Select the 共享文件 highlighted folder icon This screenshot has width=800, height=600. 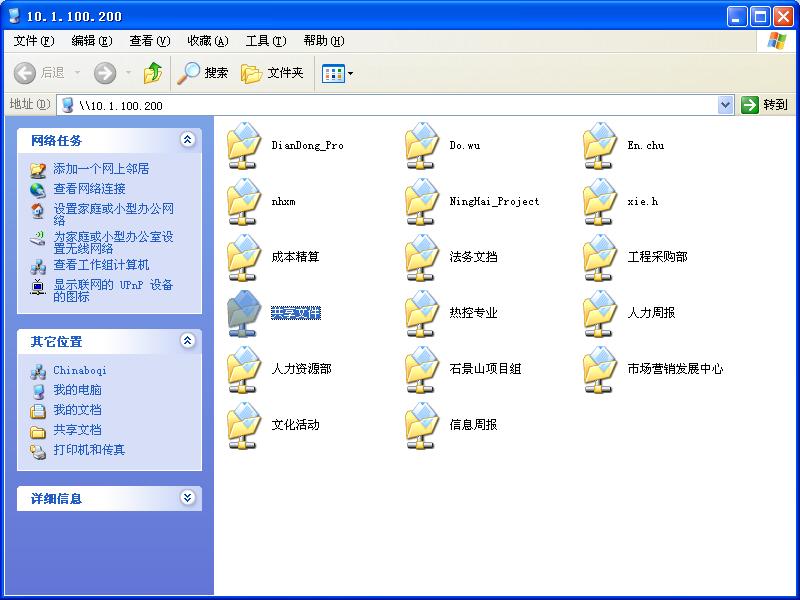click(243, 314)
